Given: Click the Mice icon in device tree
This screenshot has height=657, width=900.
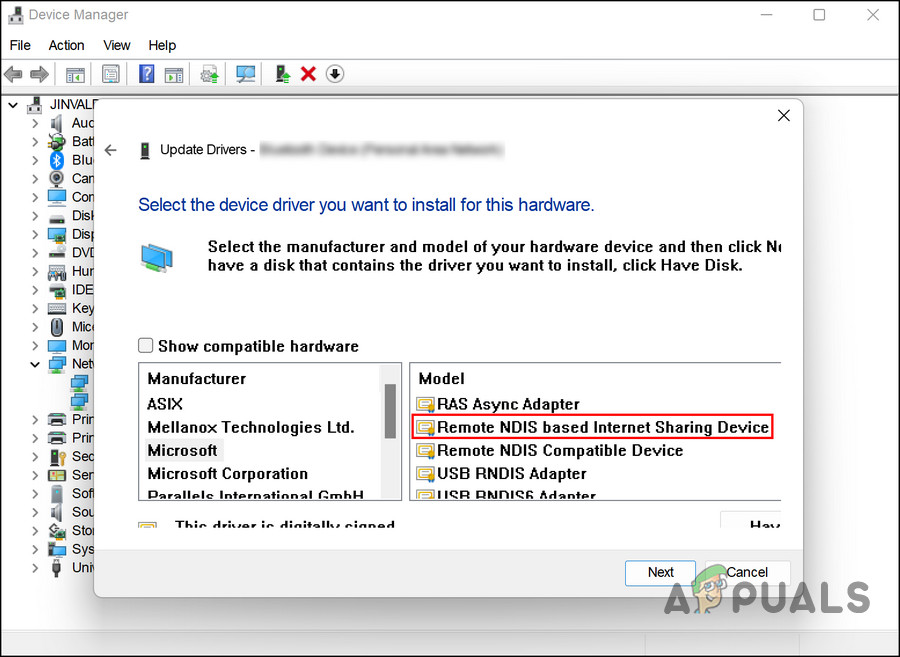Looking at the screenshot, I should 56,326.
